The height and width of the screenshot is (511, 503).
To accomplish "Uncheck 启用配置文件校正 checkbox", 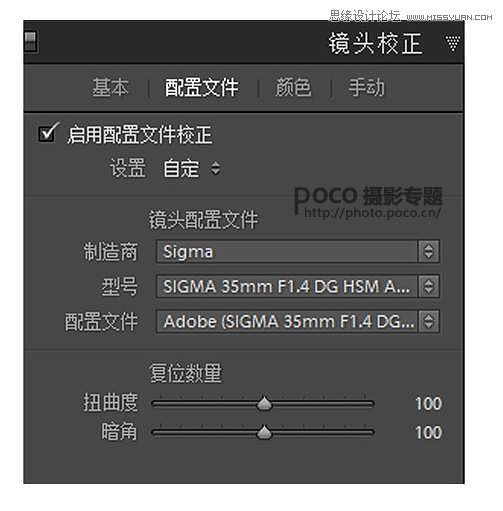I will pos(47,134).
